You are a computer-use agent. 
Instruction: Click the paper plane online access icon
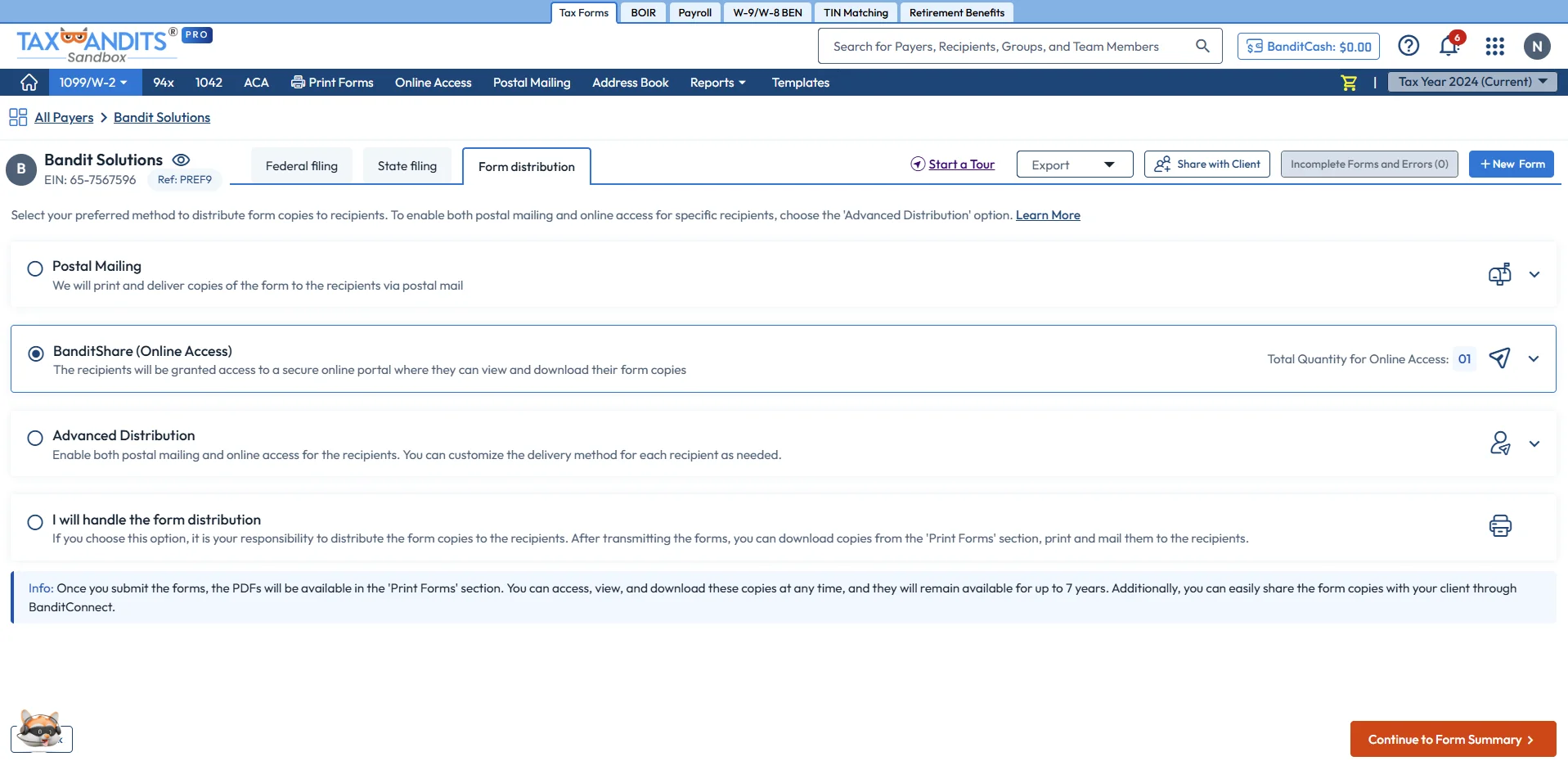[x=1499, y=358]
